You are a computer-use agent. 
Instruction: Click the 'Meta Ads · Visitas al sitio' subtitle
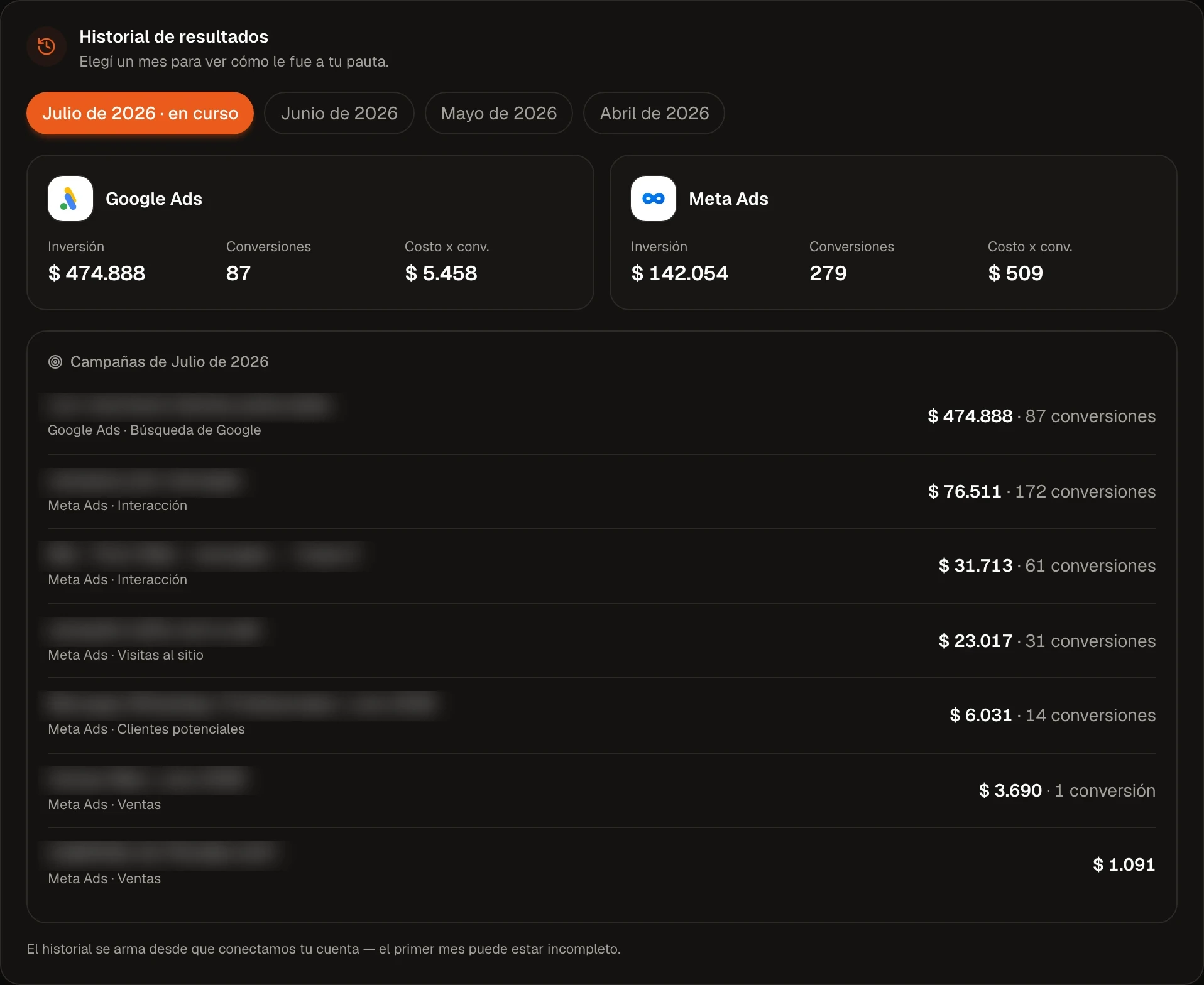(x=126, y=655)
